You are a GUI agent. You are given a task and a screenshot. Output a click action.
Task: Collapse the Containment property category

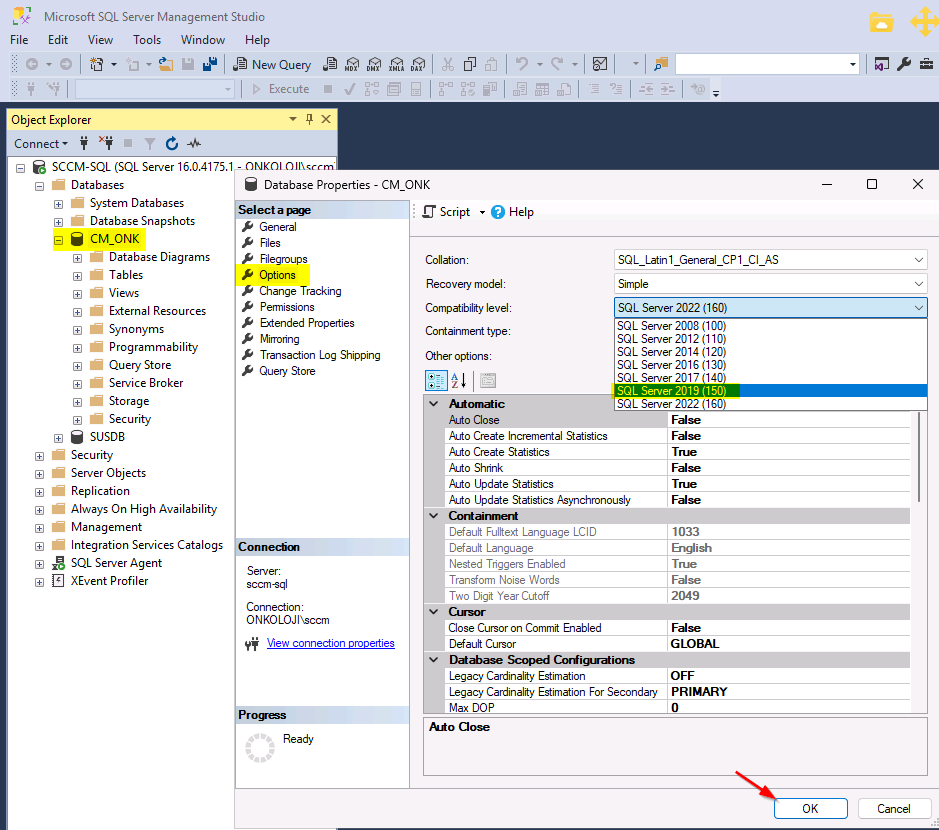[x=434, y=516]
